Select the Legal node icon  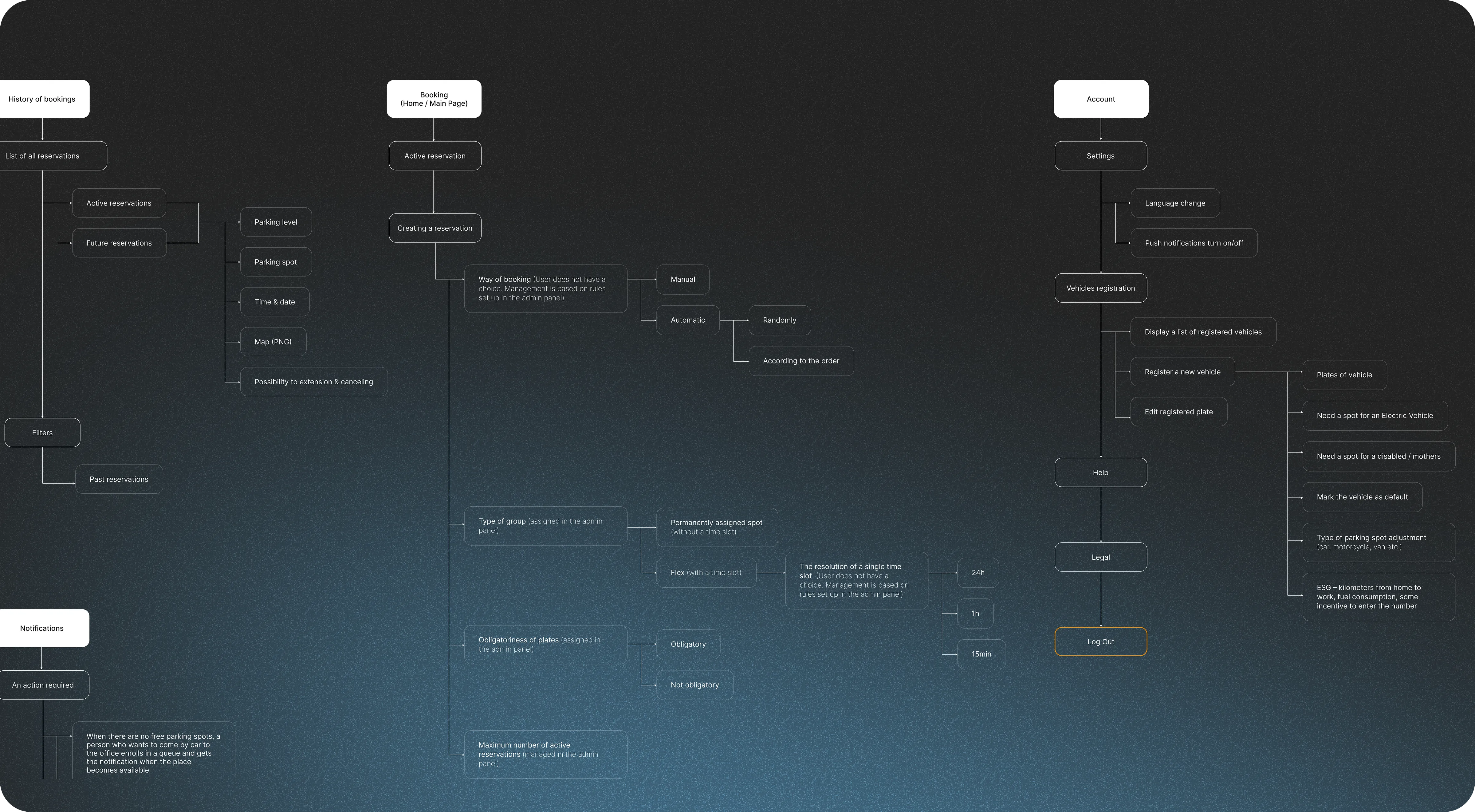[x=1100, y=557]
